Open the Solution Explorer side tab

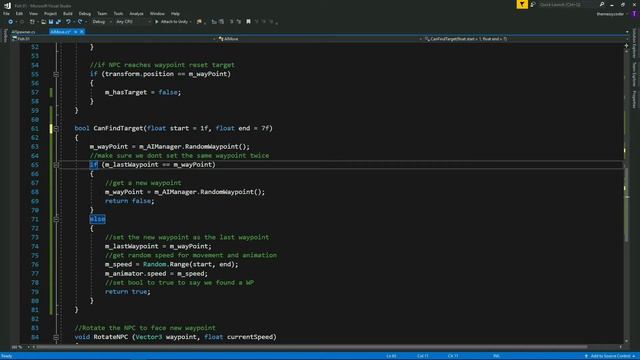[634, 44]
